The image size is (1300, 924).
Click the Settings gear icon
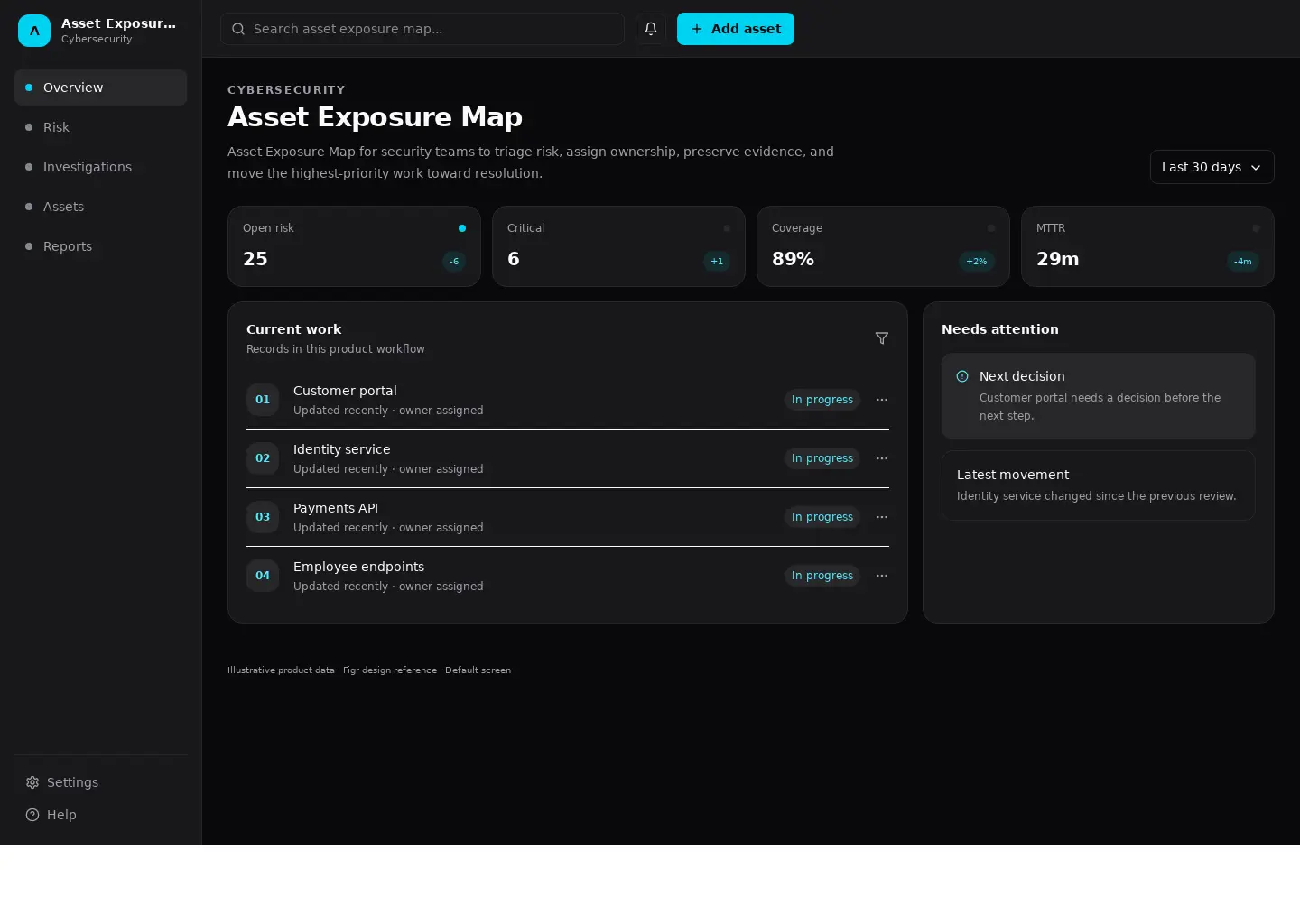click(32, 782)
